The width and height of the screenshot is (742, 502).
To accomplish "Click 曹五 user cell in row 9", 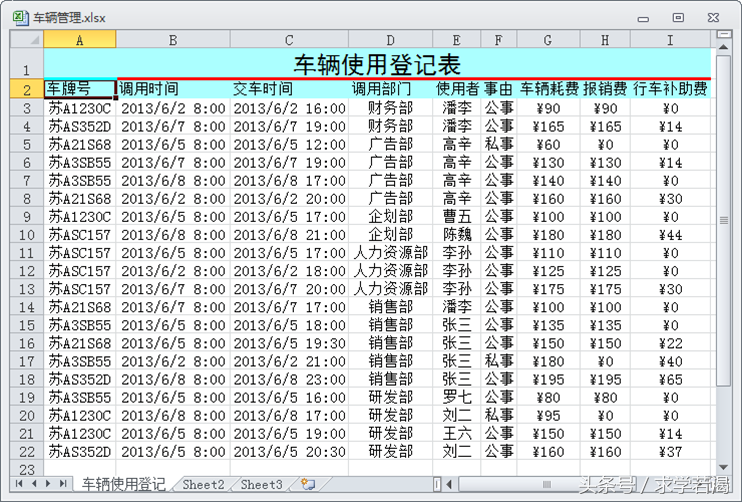I will point(457,217).
